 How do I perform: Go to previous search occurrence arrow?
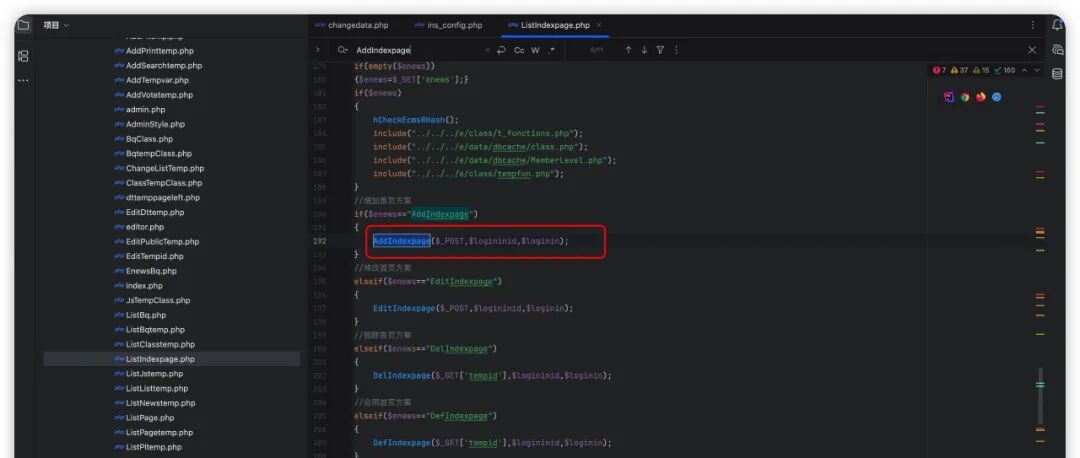pyautogui.click(x=628, y=50)
